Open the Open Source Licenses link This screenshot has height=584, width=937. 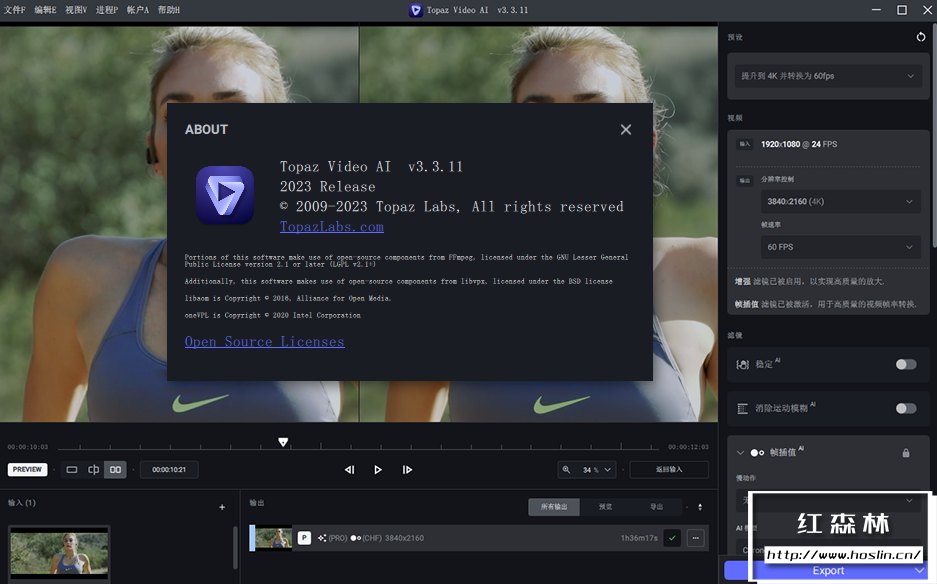click(264, 341)
